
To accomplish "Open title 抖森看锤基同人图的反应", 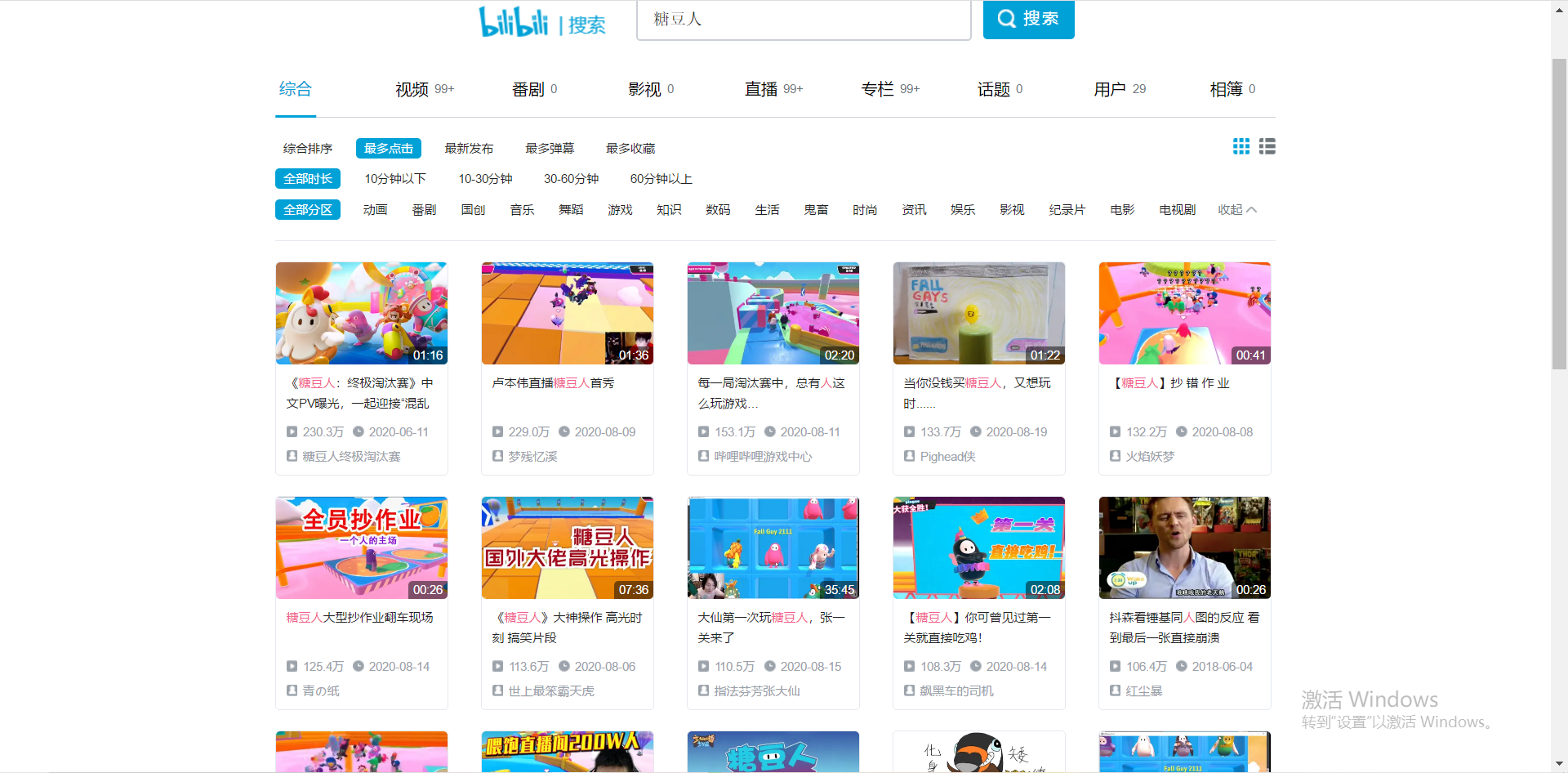I will (1184, 628).
